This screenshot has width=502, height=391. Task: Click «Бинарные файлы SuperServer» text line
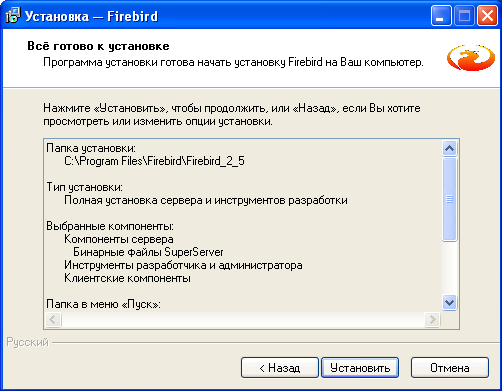click(x=148, y=252)
